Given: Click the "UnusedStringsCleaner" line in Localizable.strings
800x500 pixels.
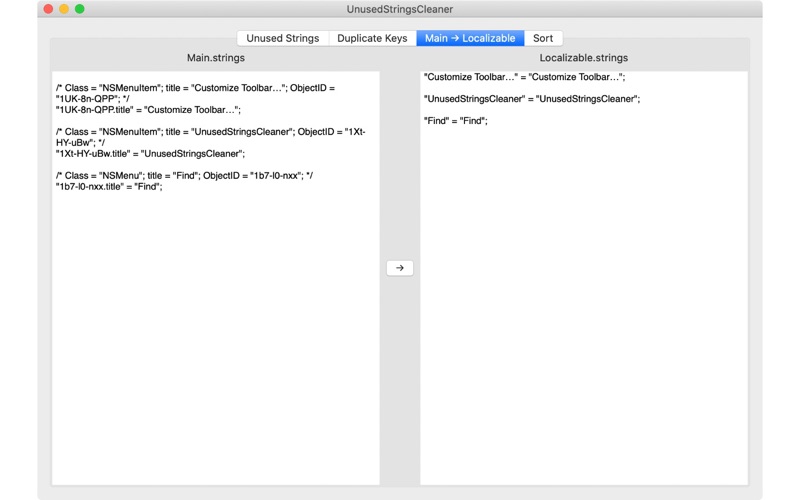Looking at the screenshot, I should coord(532,99).
